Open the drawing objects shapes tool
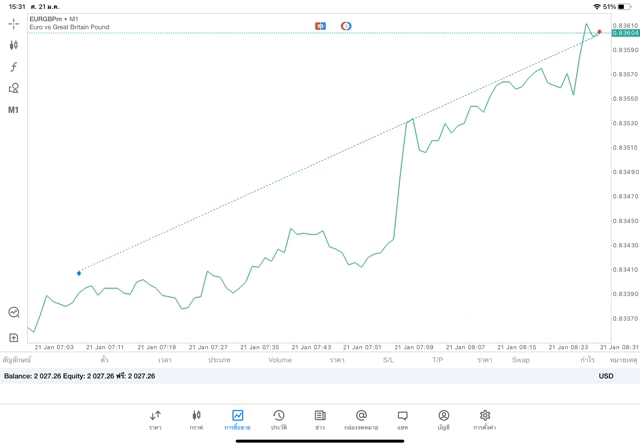Viewport: 640px width, 447px height. 14,88
